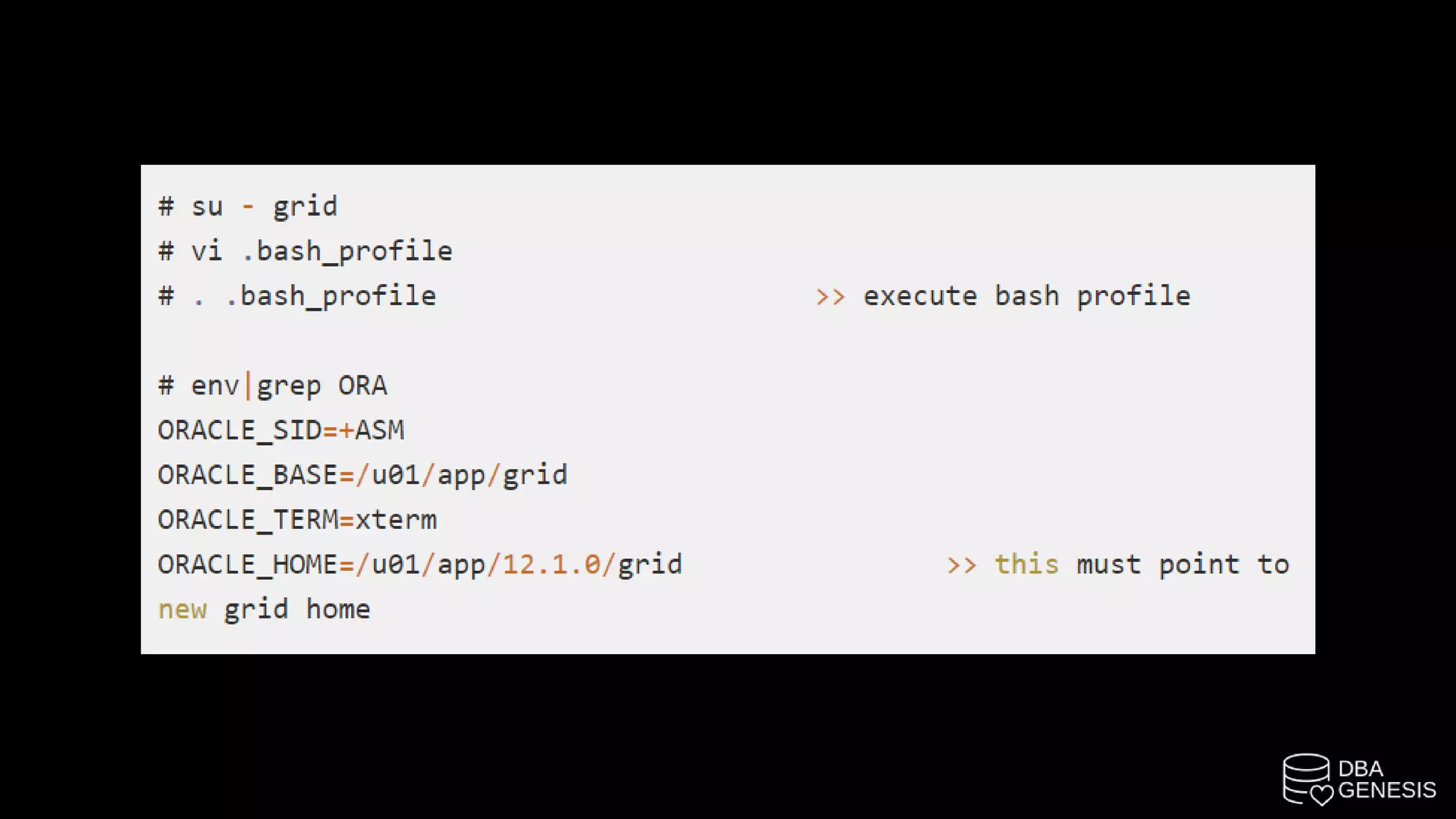Image resolution: width=1456 pixels, height=819 pixels.
Task: Click the '+ASM' value text
Action: point(372,430)
